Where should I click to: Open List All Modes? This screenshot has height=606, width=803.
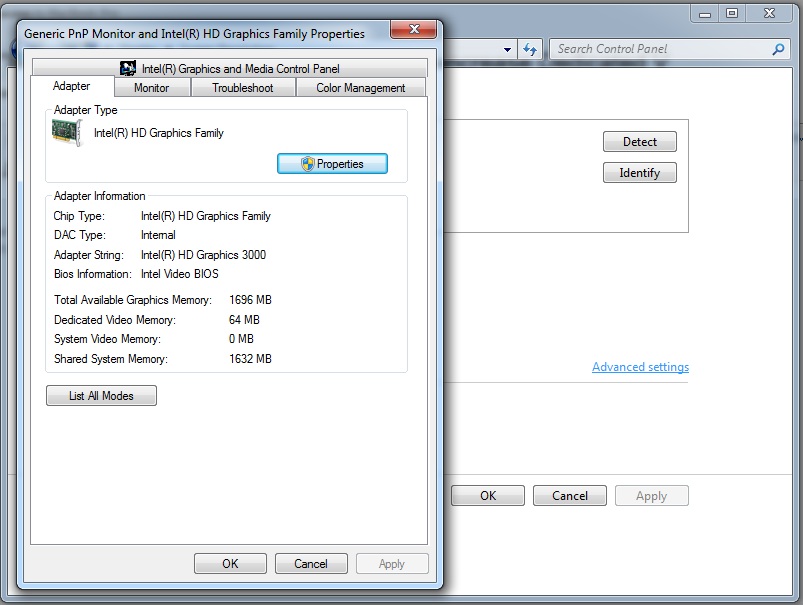point(101,395)
